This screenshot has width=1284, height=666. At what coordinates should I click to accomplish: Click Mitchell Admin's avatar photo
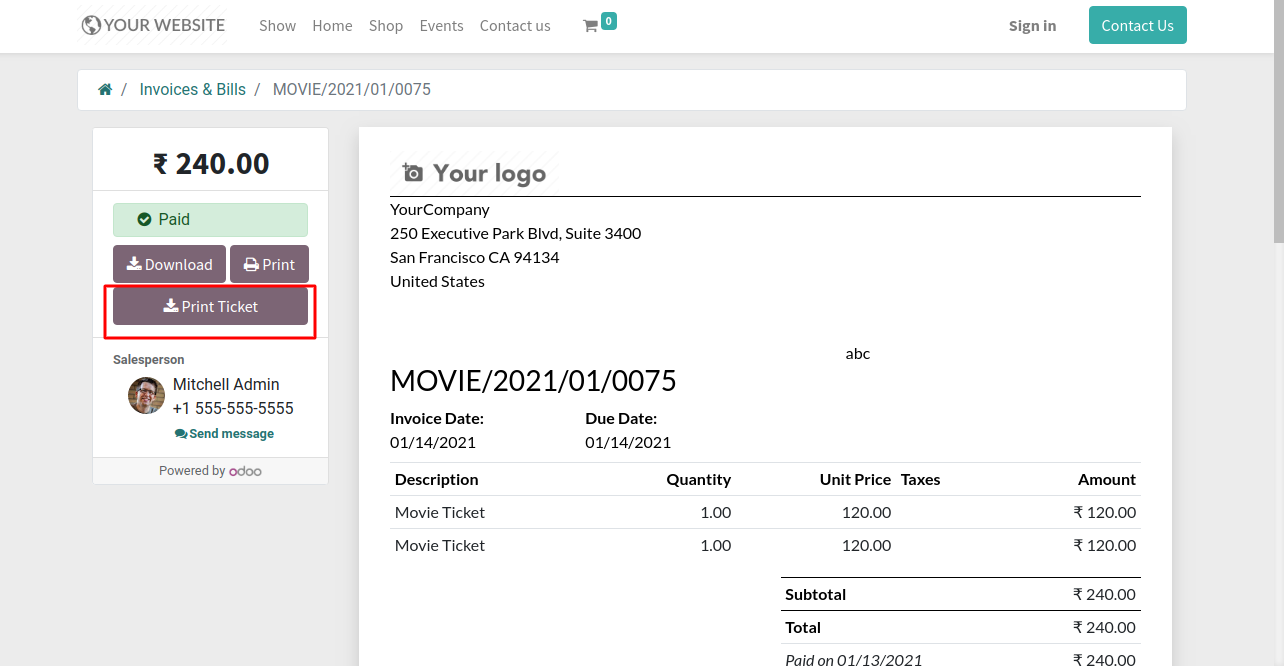[x=147, y=396]
